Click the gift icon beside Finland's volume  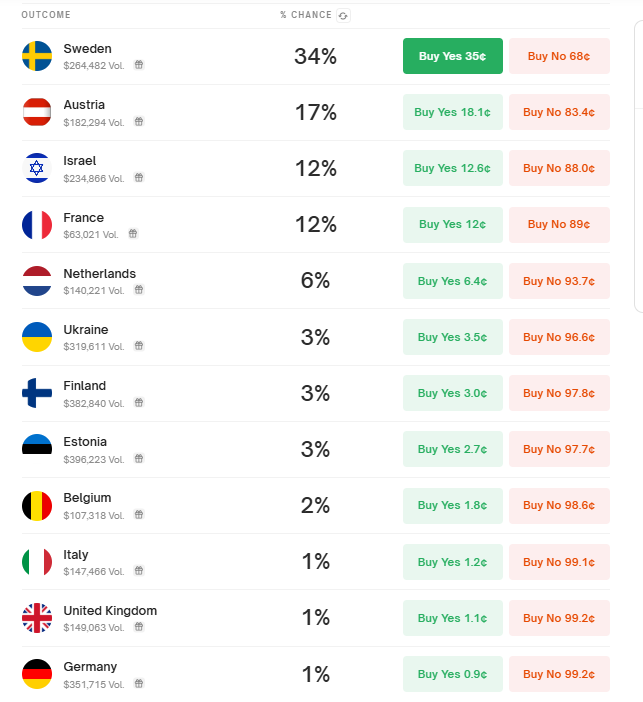139,402
